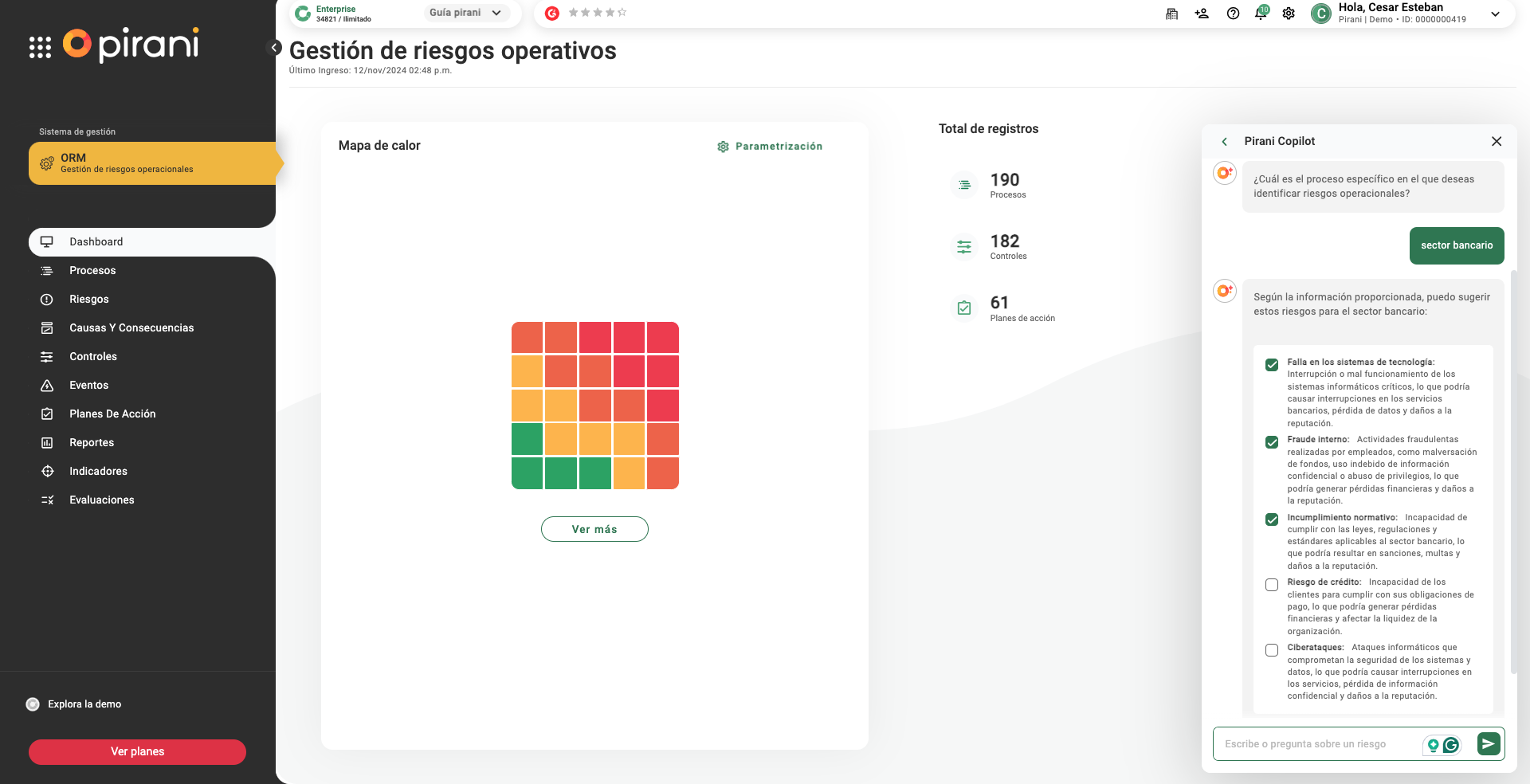Screen dimensions: 1530x784
Task: Expand the user account menu chevron
Action: (1495, 14)
